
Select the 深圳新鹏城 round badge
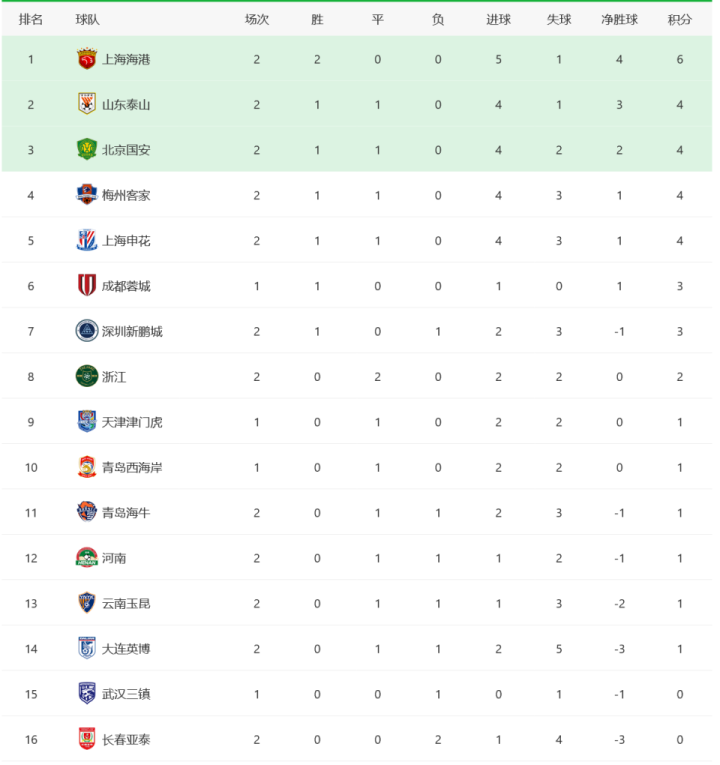[87, 331]
